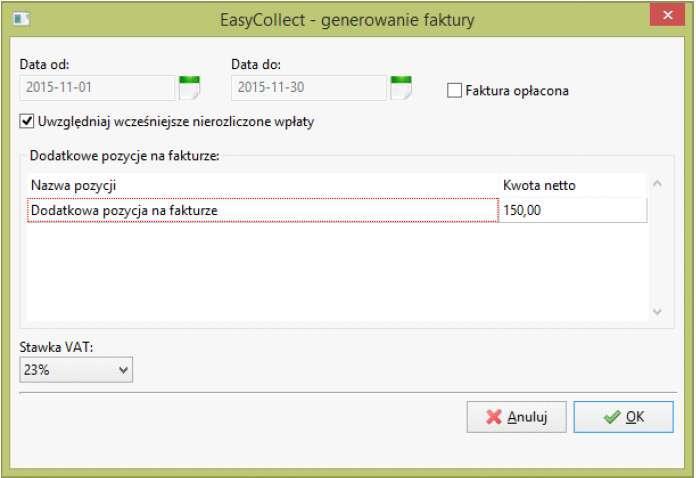This screenshot has width=696, height=478.
Task: Open the calendar picker beside Data do
Action: tap(401, 87)
